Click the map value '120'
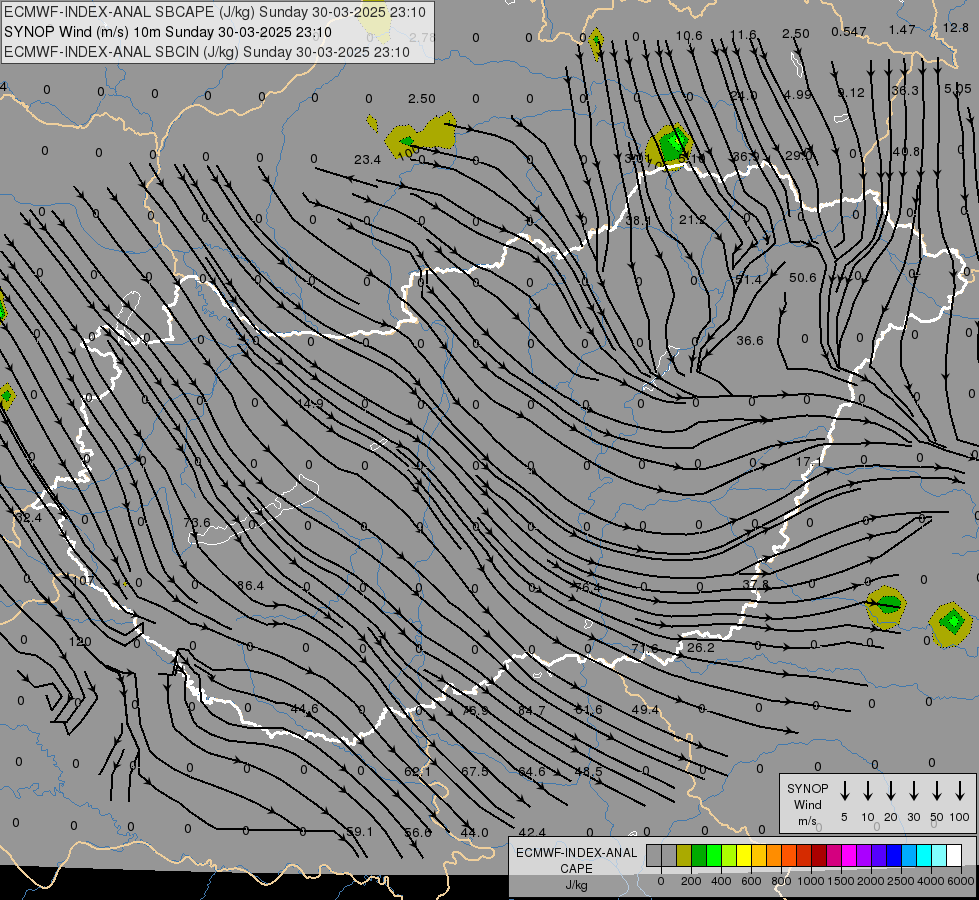Screen dimensions: 979x900 pos(80,641)
